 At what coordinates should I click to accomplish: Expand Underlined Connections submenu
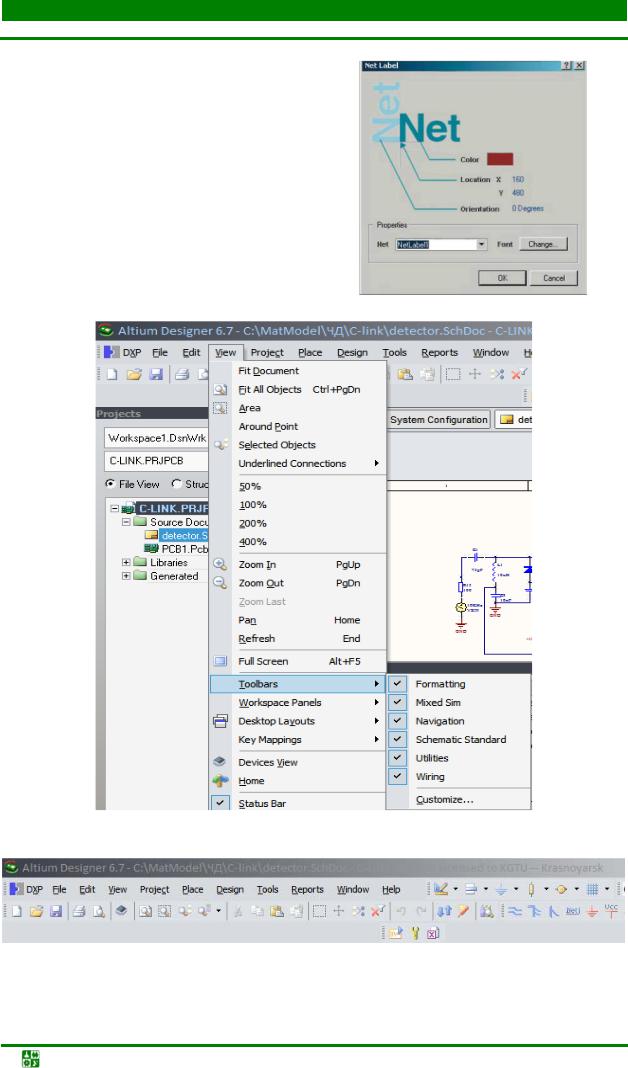377,463
